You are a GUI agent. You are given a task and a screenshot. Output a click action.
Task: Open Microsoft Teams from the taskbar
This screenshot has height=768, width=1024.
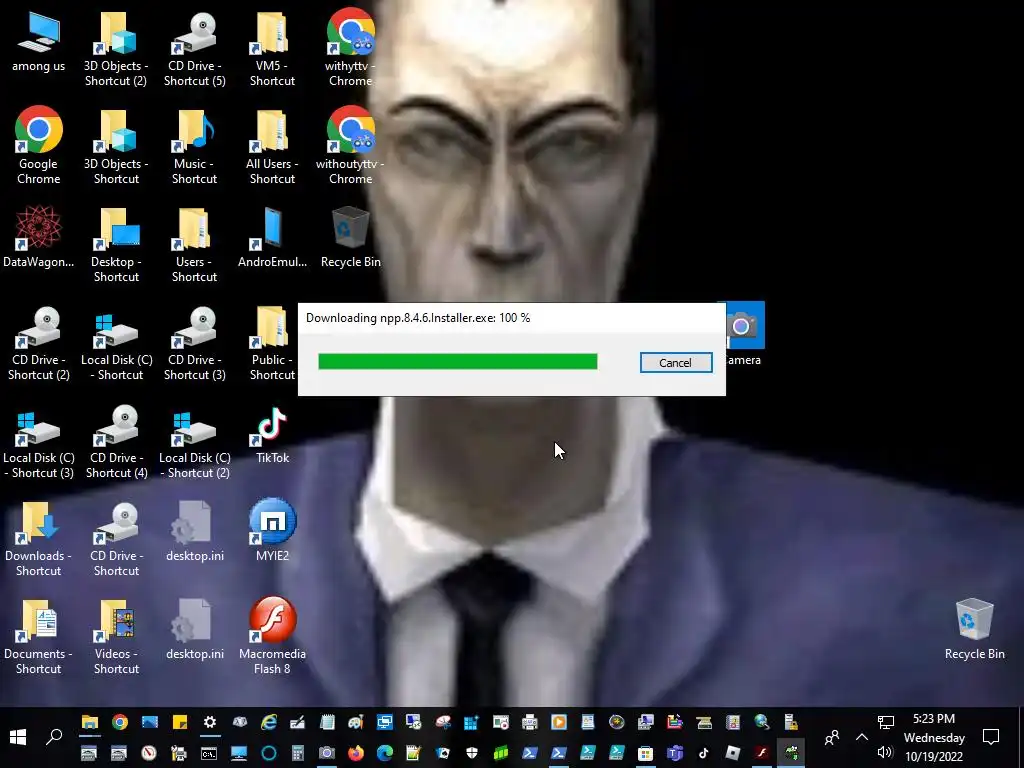pyautogui.click(x=675, y=753)
